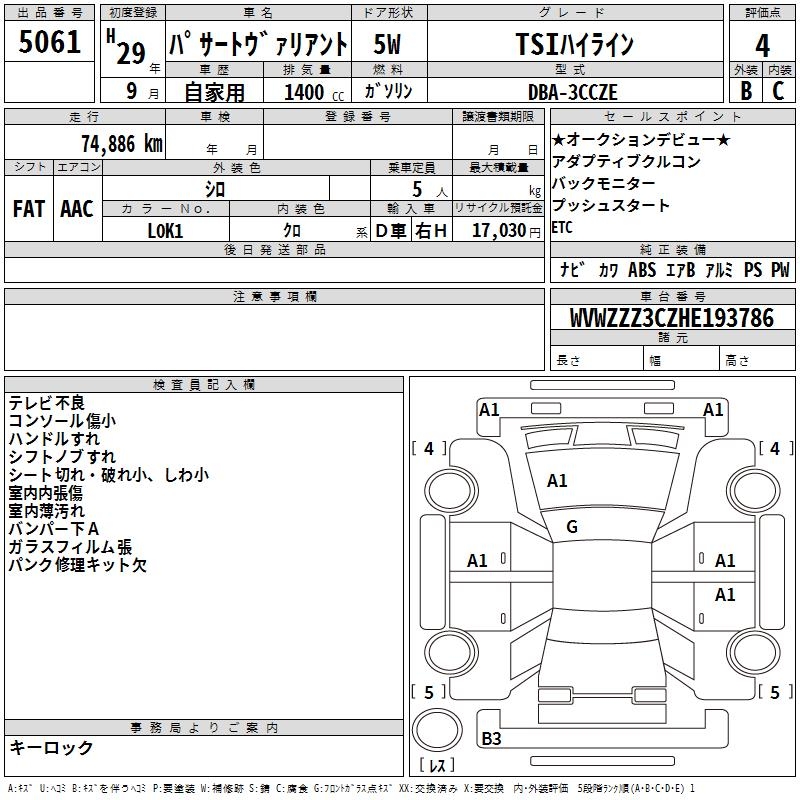This screenshot has height=800, width=800.
Task: Select the アダプティブクルコン sales point
Action: (x=627, y=161)
